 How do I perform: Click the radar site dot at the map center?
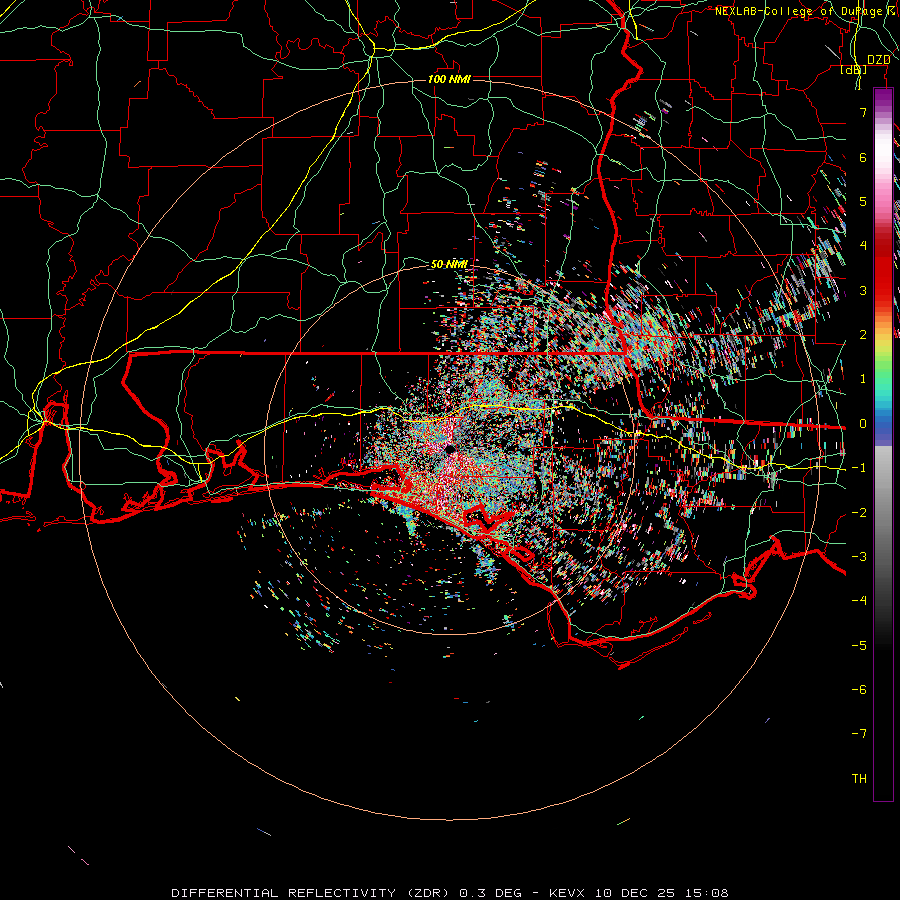[x=450, y=449]
